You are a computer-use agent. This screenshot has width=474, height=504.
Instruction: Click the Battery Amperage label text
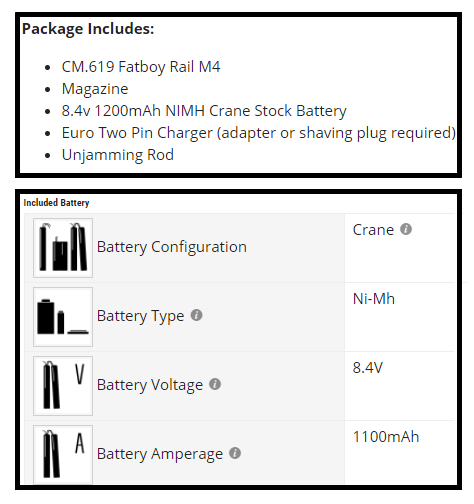point(160,454)
